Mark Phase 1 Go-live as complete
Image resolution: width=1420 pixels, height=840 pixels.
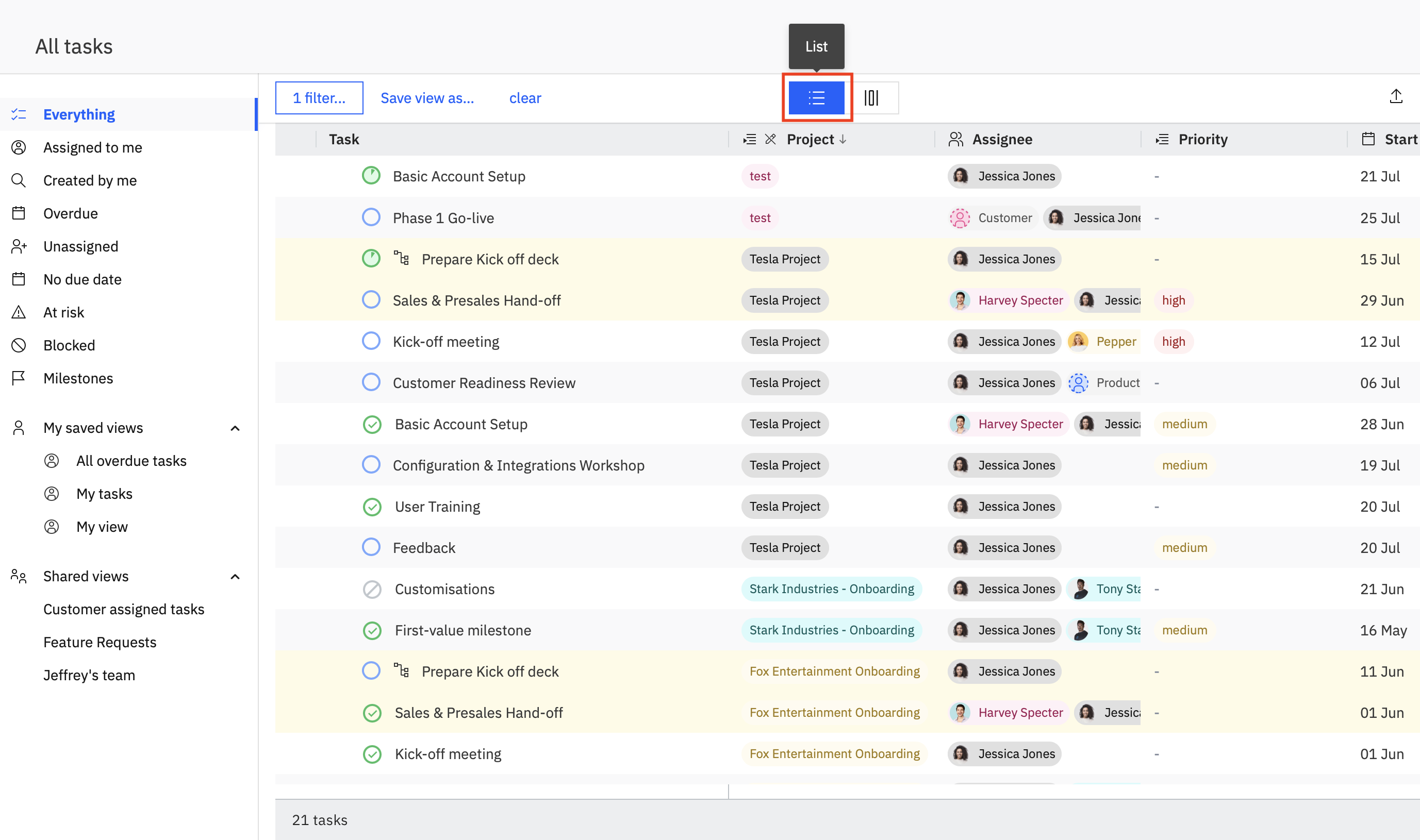371,217
